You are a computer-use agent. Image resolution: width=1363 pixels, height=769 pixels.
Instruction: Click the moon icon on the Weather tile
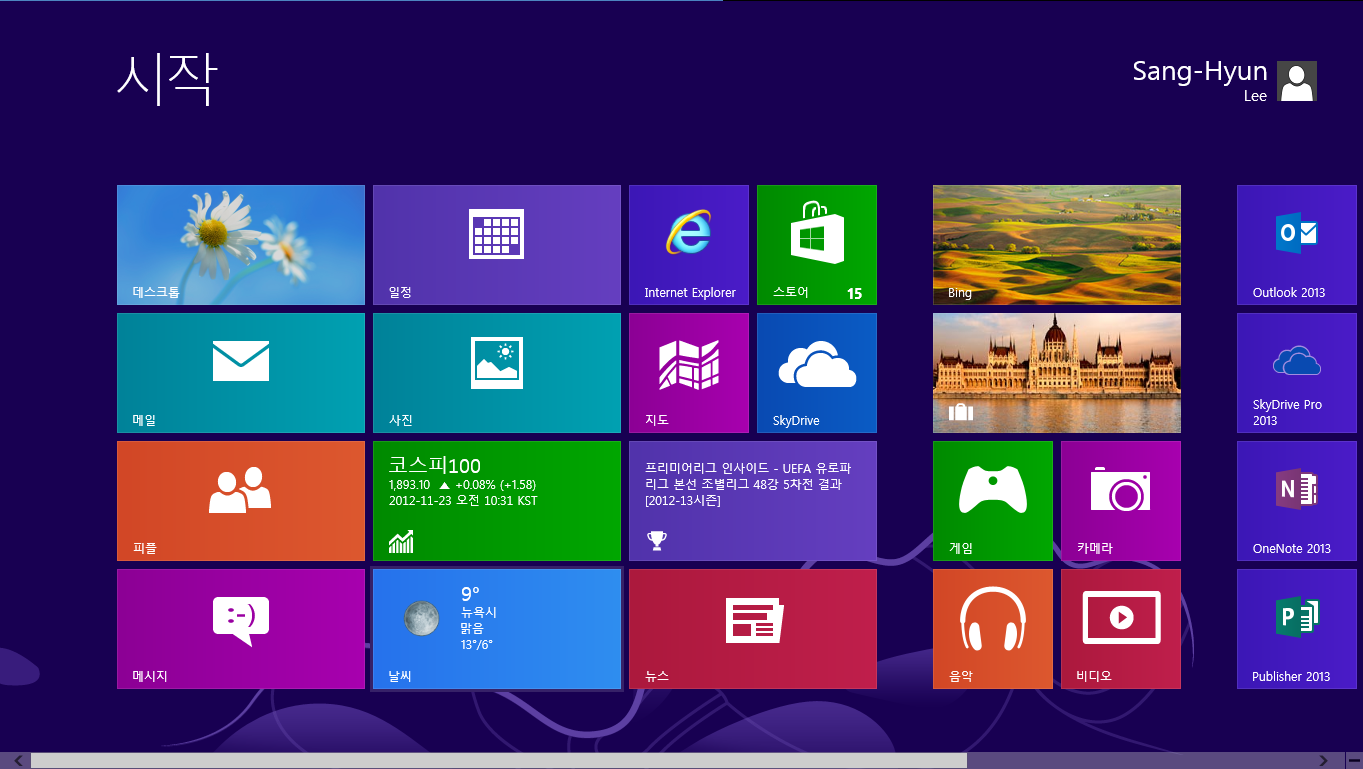tap(421, 618)
